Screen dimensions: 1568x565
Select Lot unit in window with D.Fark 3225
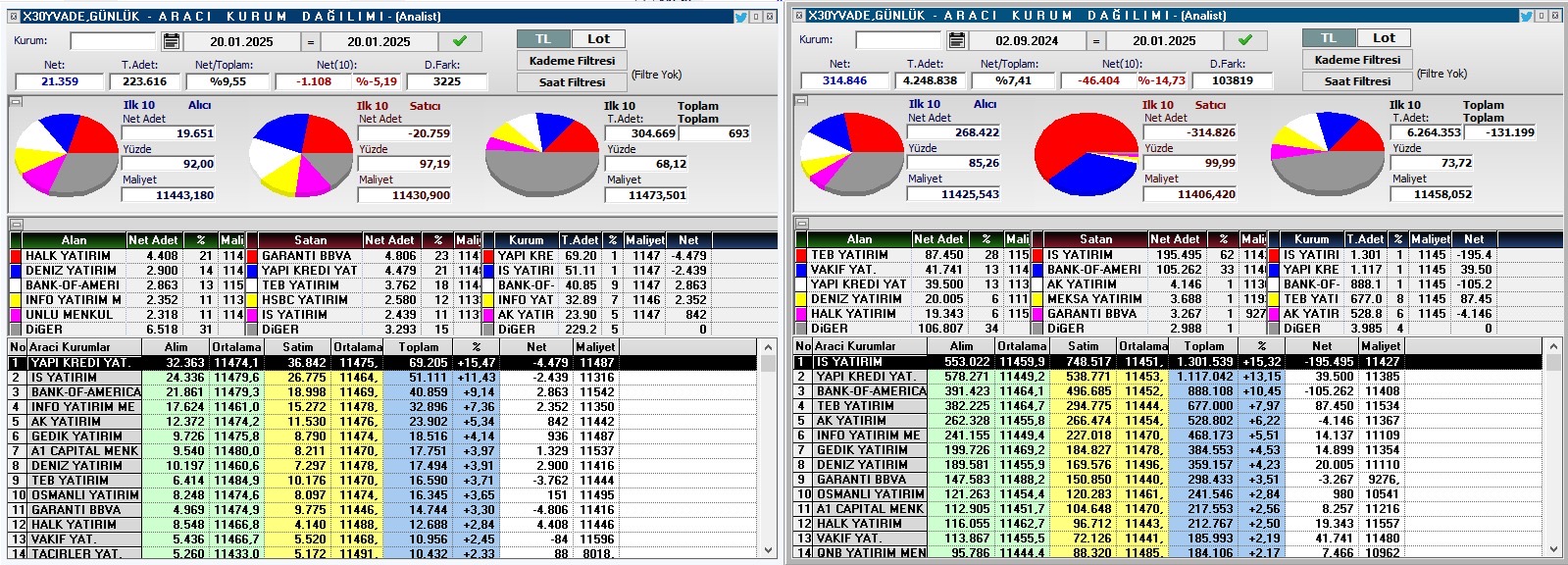[598, 39]
